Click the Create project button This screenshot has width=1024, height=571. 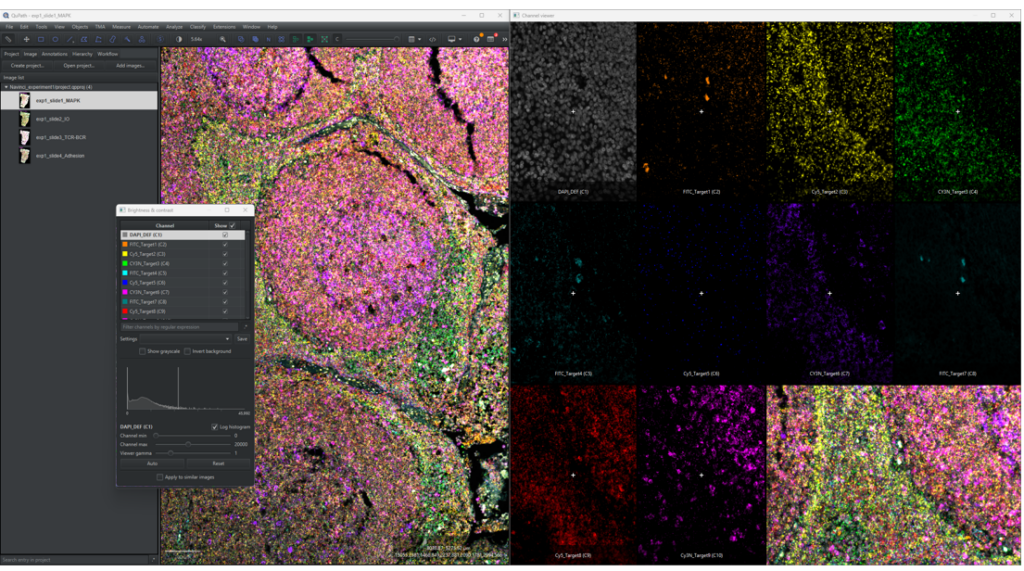pos(27,65)
